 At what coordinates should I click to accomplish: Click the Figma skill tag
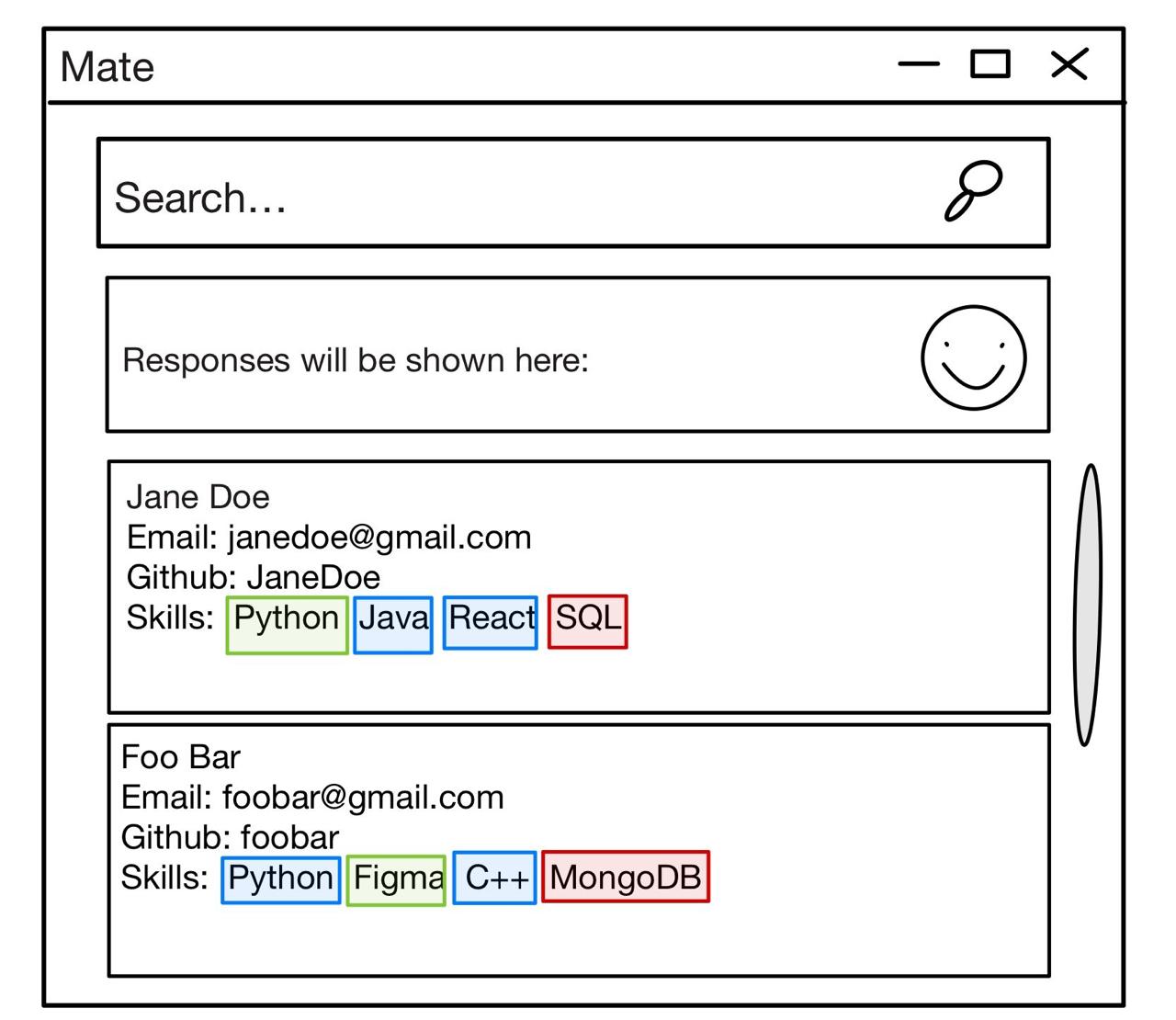pyautogui.click(x=397, y=880)
